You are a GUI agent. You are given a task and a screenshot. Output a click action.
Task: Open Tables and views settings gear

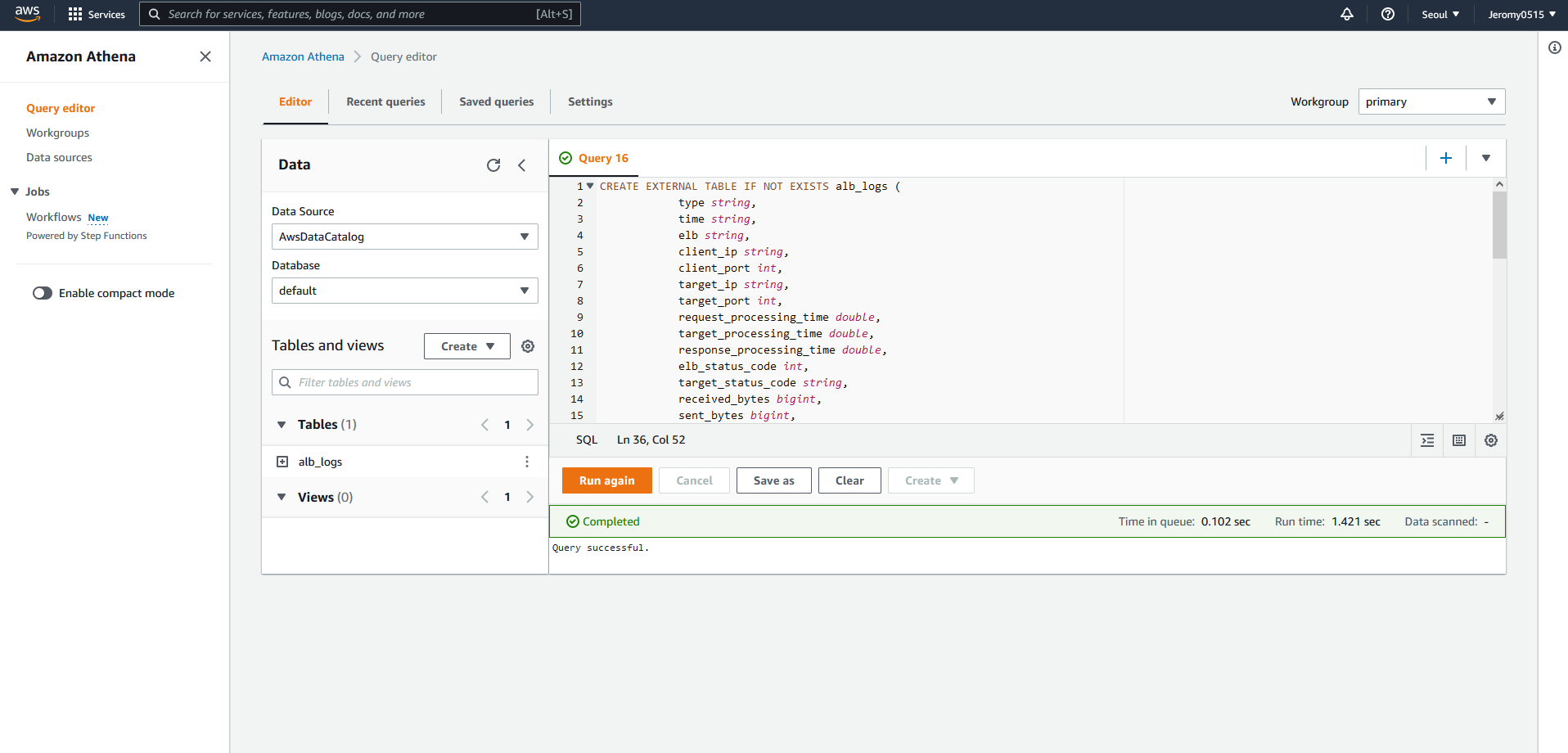click(528, 346)
